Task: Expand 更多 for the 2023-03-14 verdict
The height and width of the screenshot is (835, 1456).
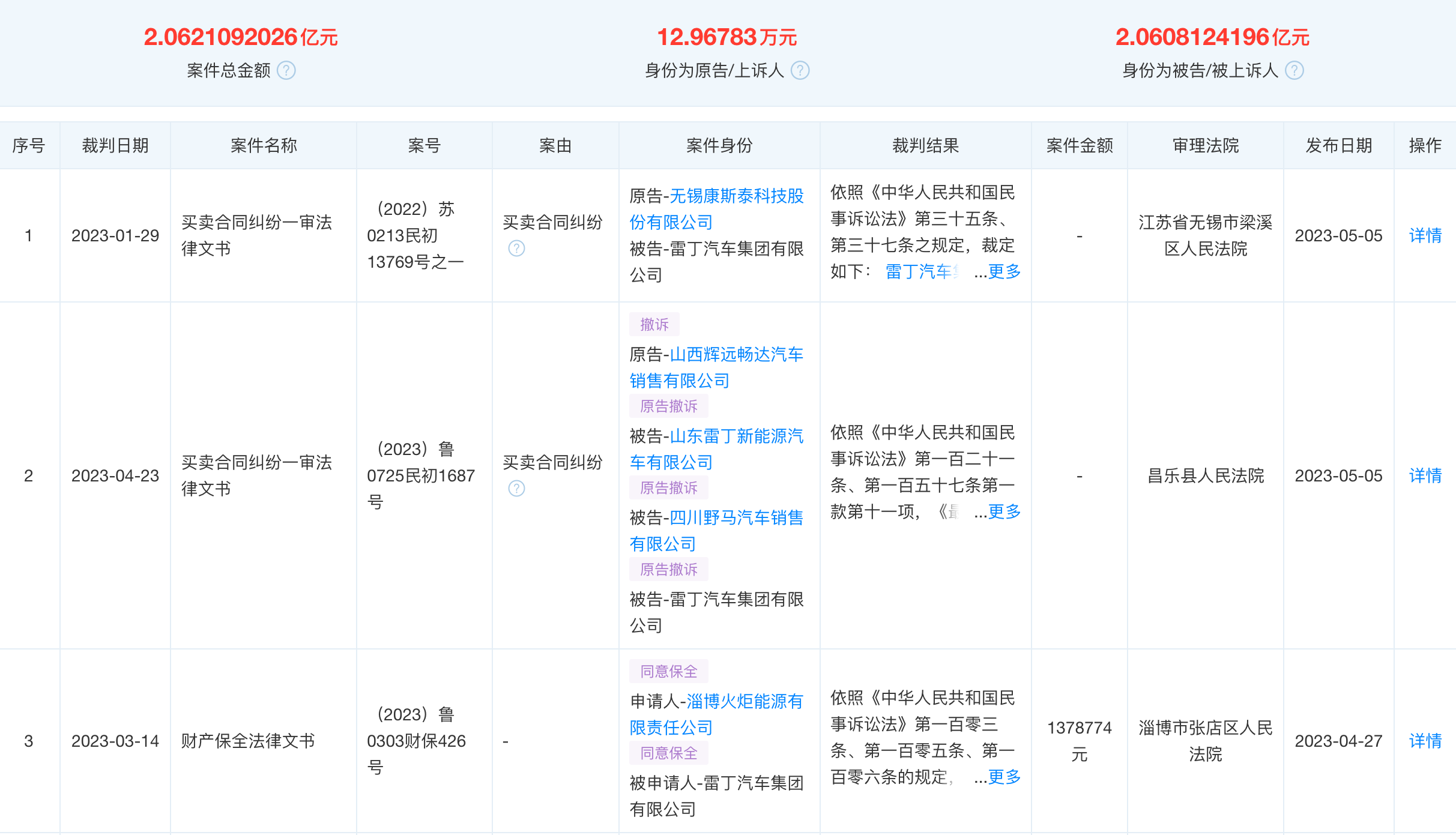Action: (x=1004, y=777)
